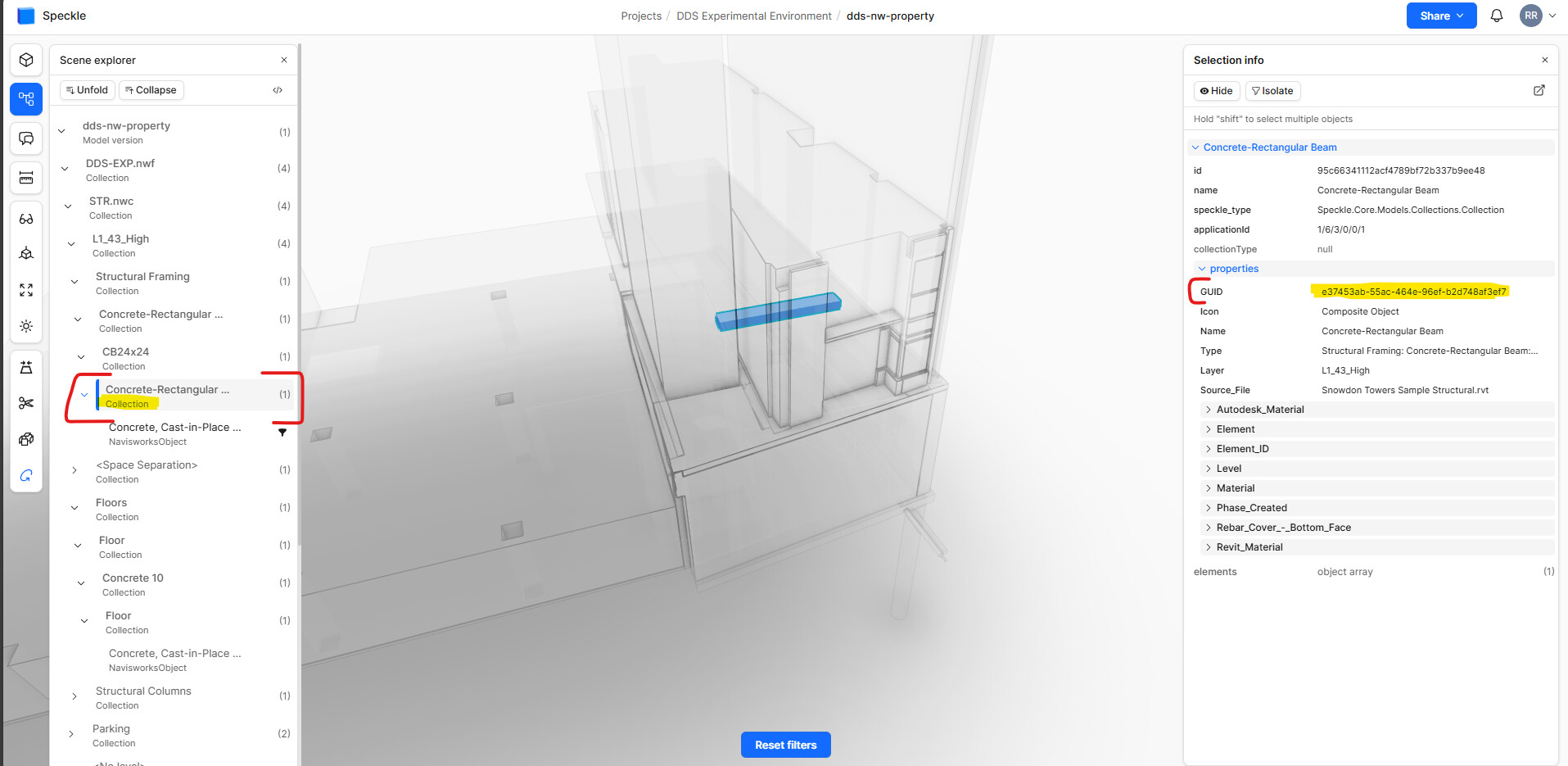Collapse the Structural Framing collection
Image resolution: width=1568 pixels, height=766 pixels.
(75, 282)
